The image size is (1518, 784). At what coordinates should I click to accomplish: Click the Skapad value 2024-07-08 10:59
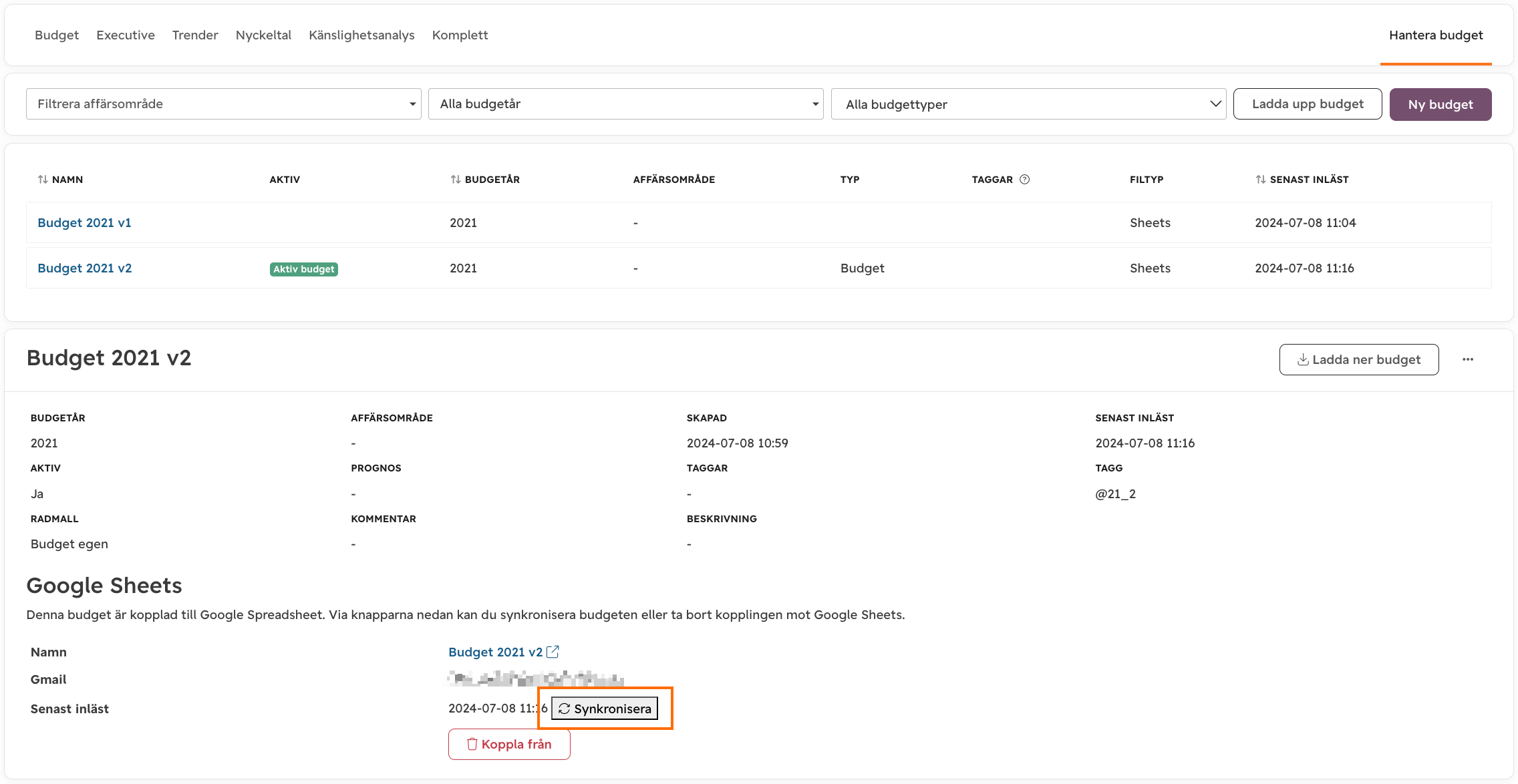pos(737,443)
